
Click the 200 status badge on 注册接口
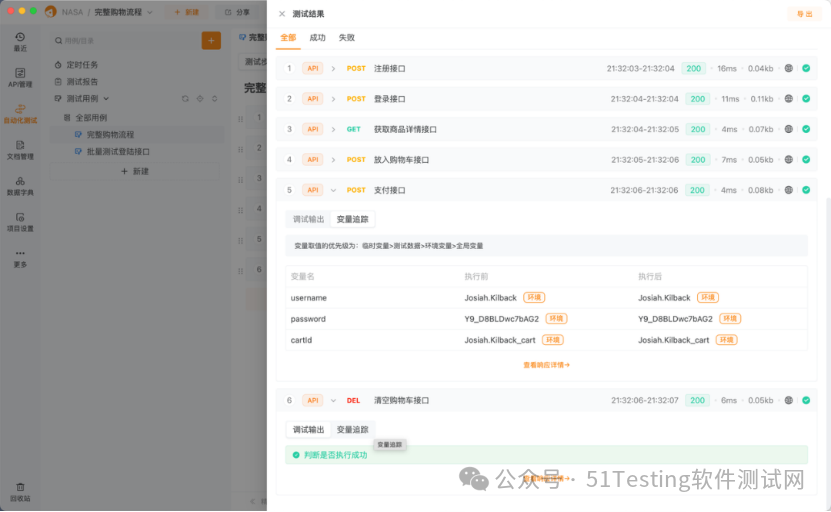(693, 68)
